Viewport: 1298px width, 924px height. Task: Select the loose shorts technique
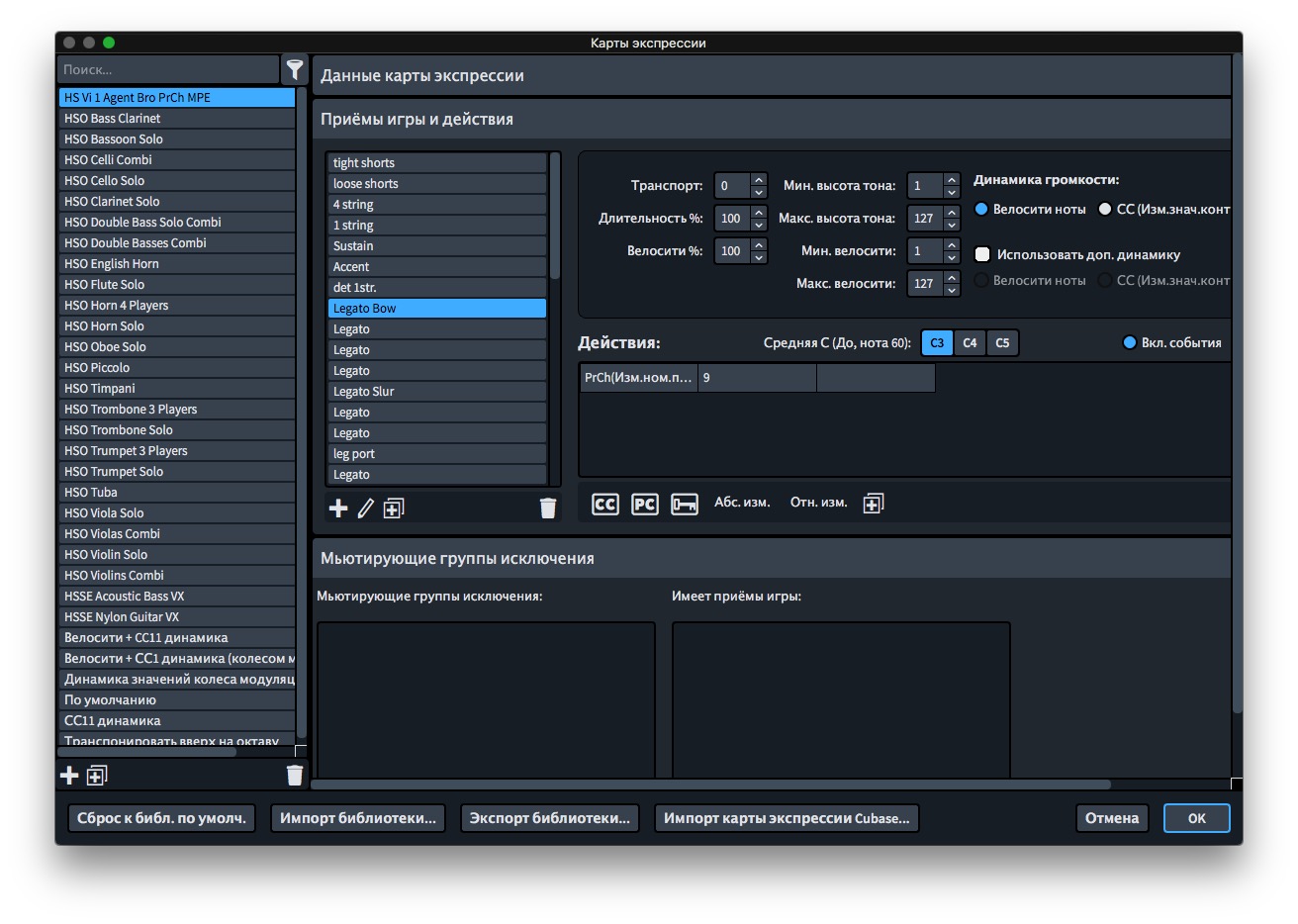pyautogui.click(x=437, y=183)
